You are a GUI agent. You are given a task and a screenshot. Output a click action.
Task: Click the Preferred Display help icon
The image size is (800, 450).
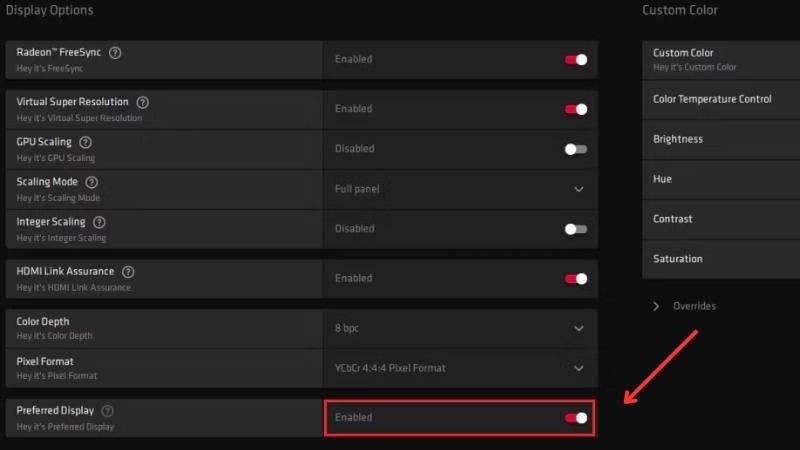point(107,411)
